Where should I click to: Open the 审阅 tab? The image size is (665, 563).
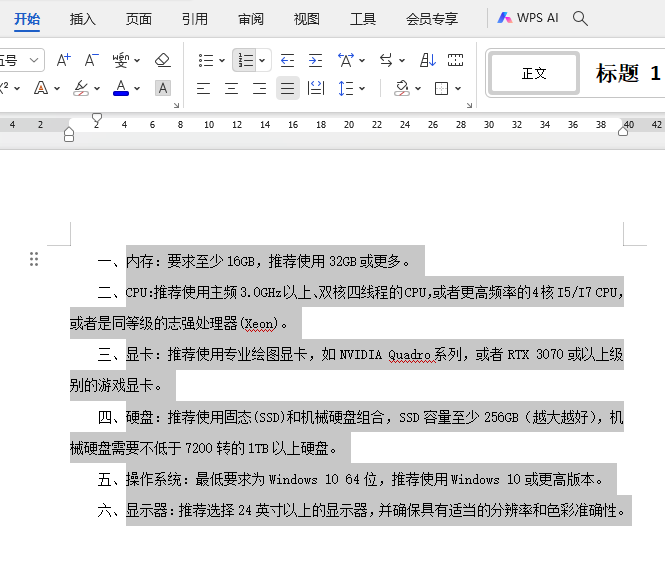(251, 19)
